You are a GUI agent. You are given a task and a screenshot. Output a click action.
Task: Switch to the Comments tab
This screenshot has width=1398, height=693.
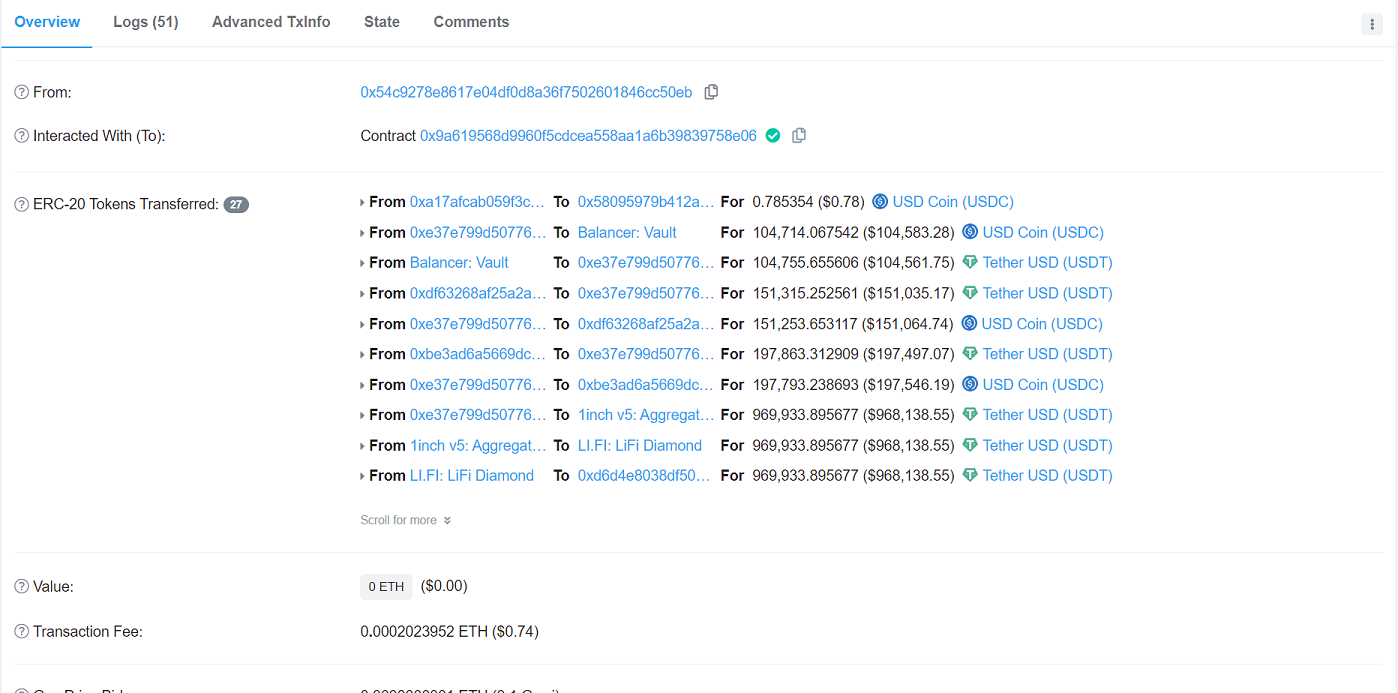[471, 22]
